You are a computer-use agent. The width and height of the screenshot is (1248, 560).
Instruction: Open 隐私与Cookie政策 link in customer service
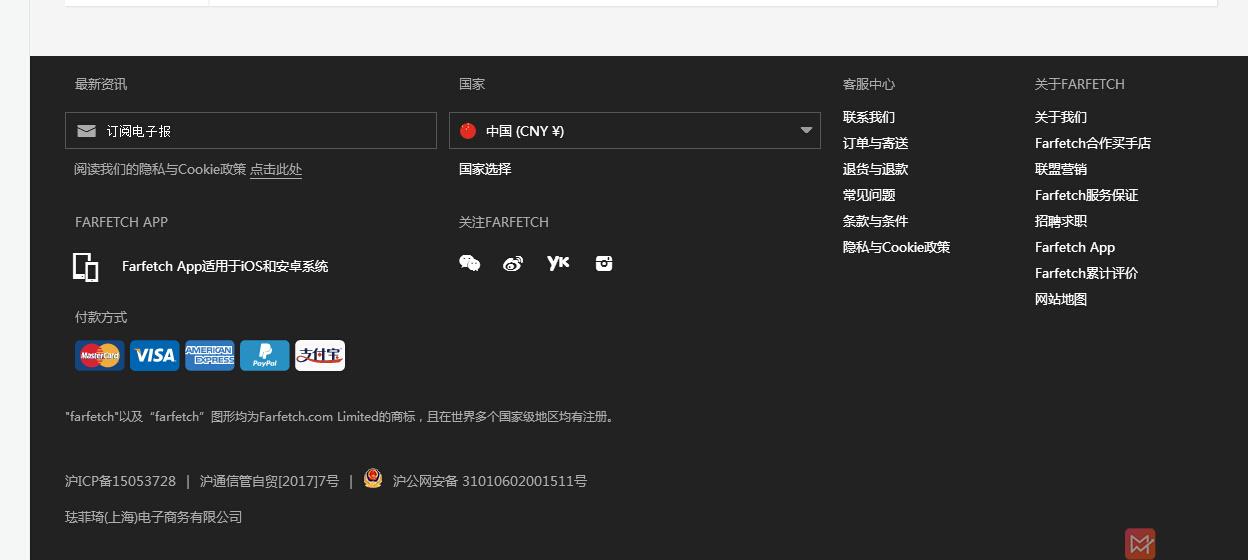(897, 247)
